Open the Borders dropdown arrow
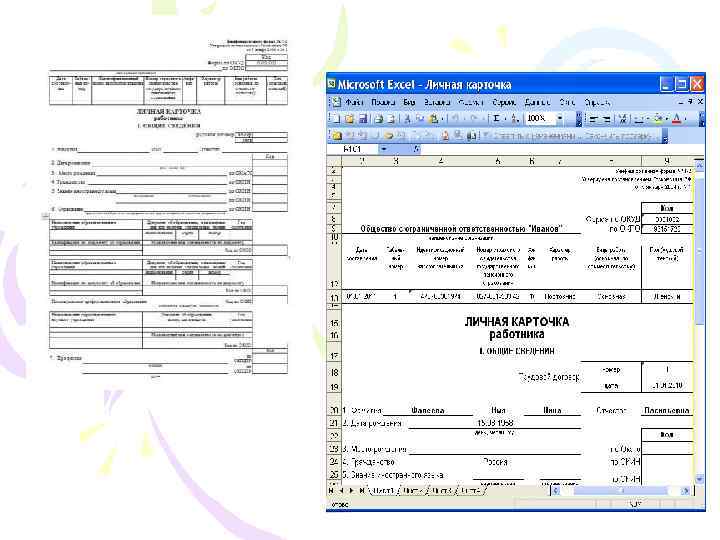The width and height of the screenshot is (720, 540). (x=648, y=119)
